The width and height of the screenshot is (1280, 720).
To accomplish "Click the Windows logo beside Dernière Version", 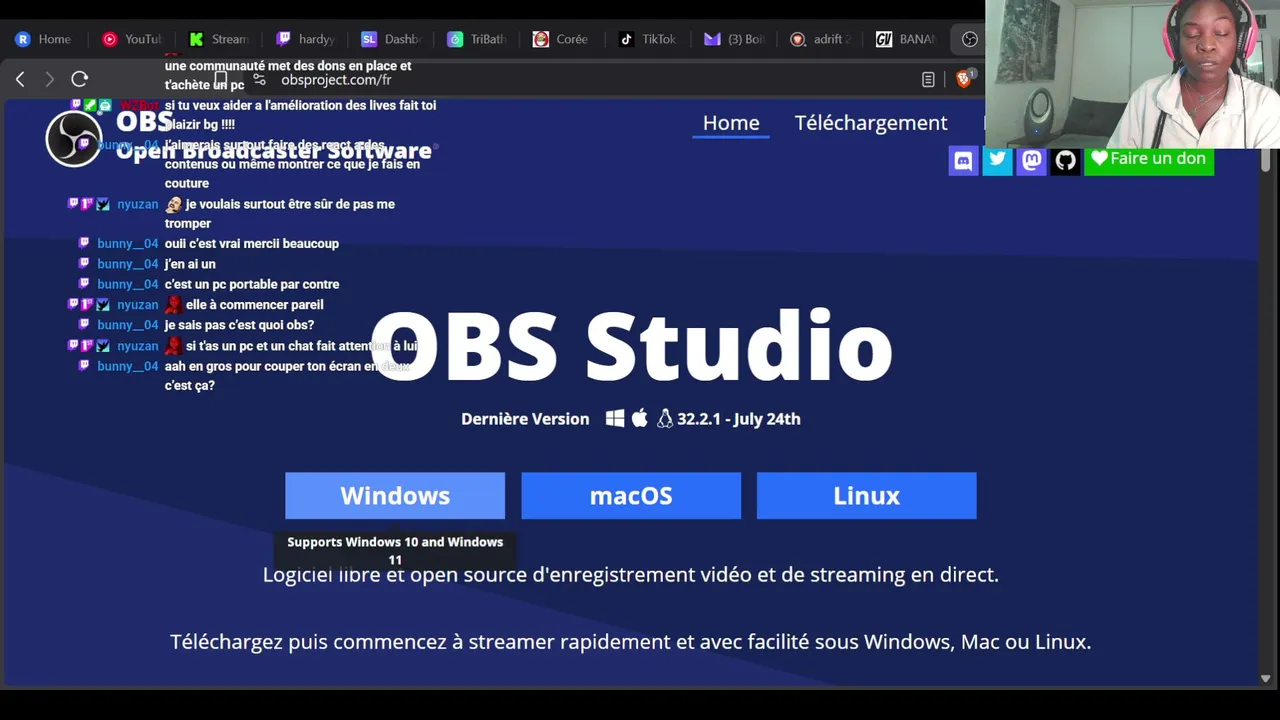I will (615, 419).
